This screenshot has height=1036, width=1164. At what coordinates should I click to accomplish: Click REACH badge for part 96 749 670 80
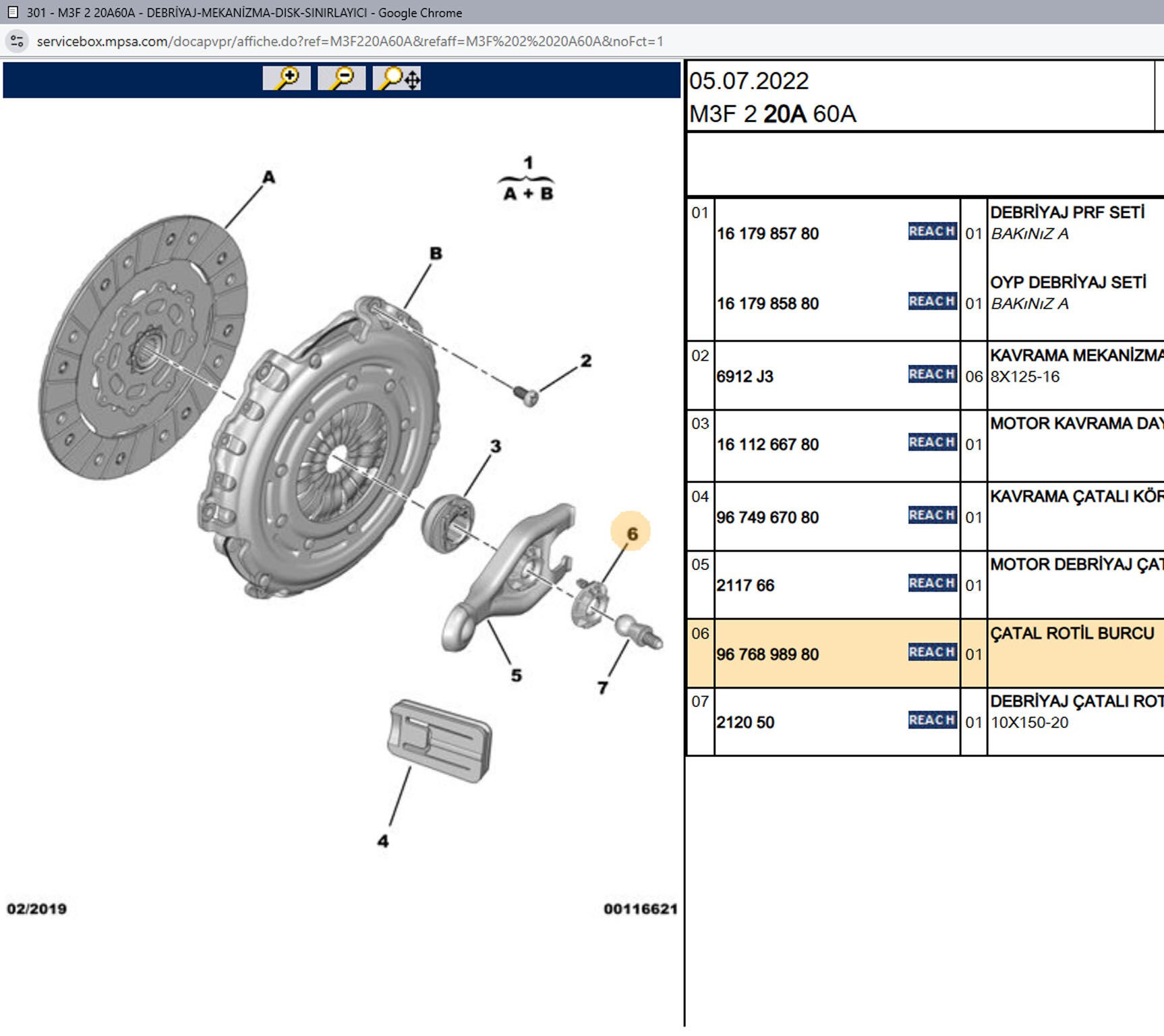pyautogui.click(x=932, y=515)
